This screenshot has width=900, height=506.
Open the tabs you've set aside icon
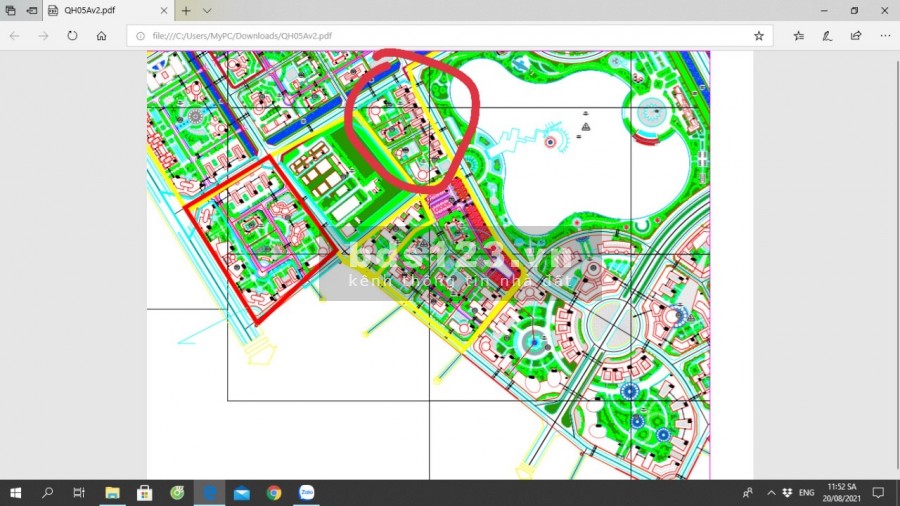coord(10,10)
